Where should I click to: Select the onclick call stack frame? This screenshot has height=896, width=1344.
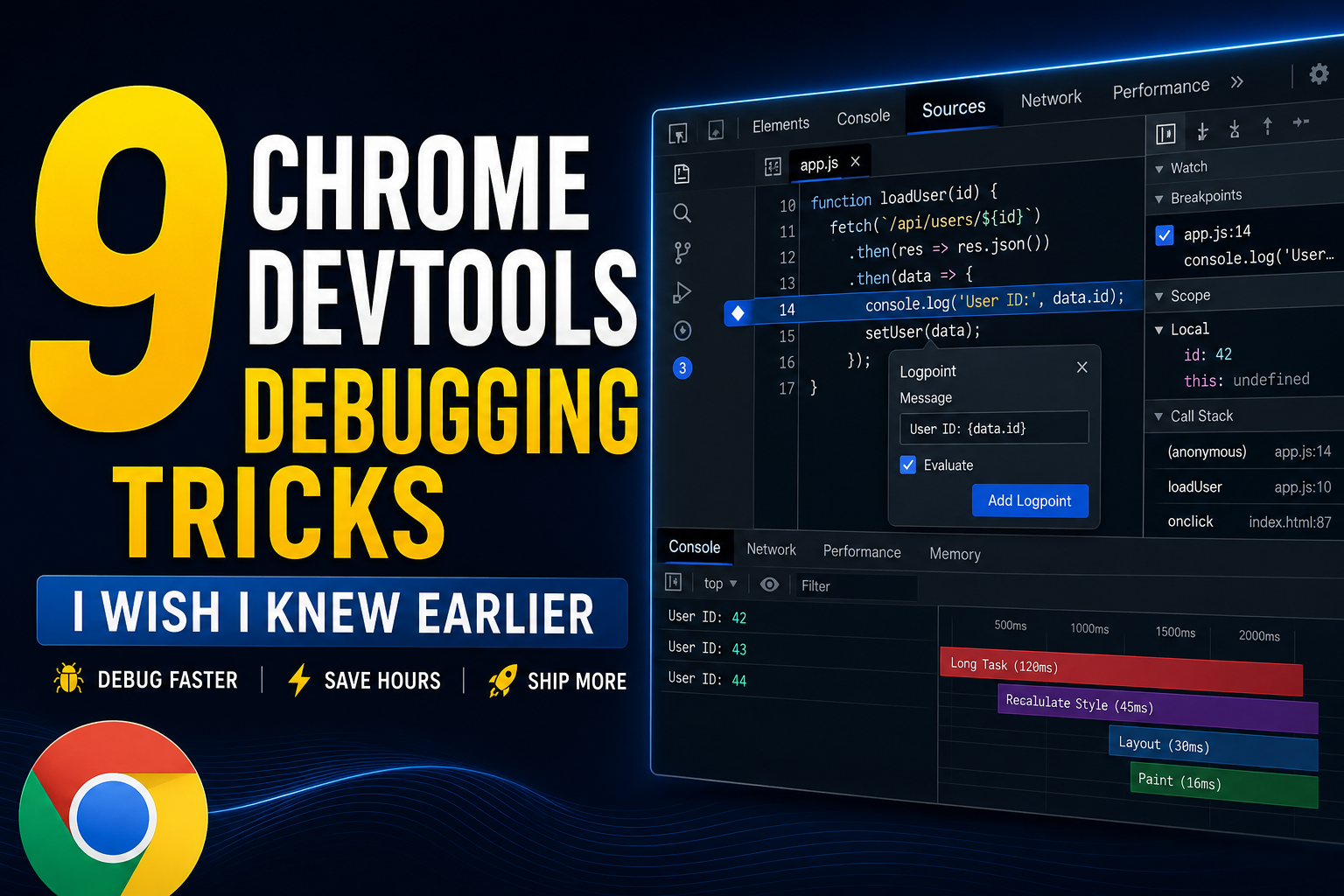tap(1190, 521)
